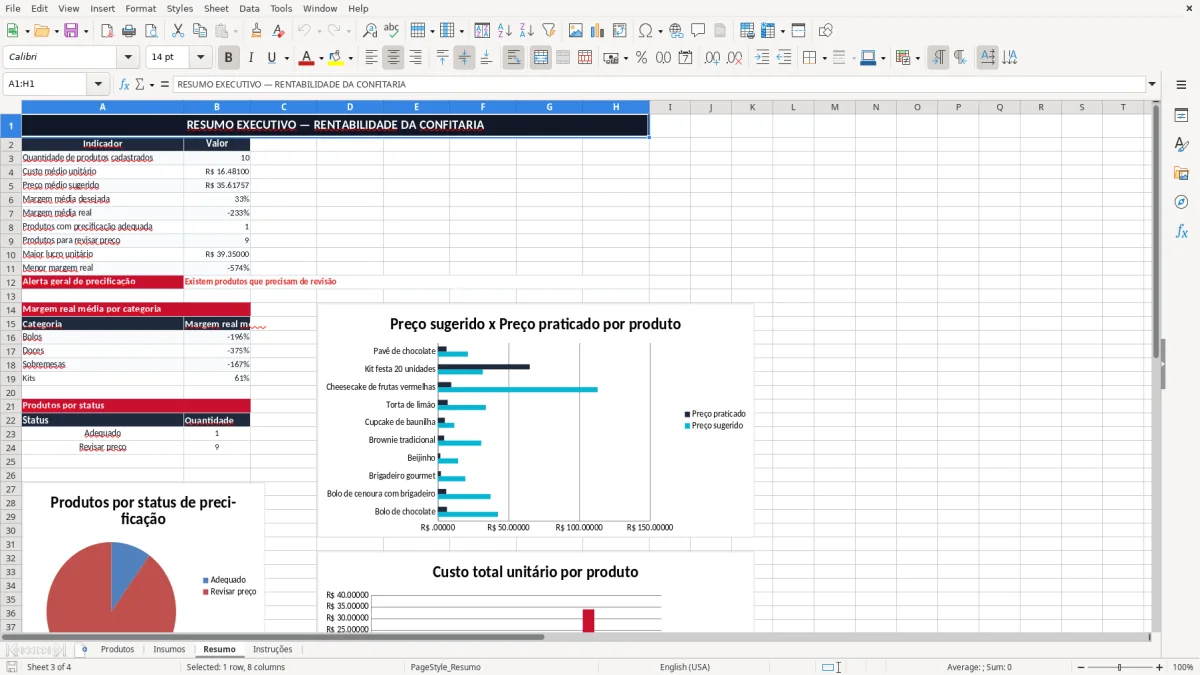Switch to the Insumos sheet tab
Screen dimensions: 1200x675
[169, 649]
